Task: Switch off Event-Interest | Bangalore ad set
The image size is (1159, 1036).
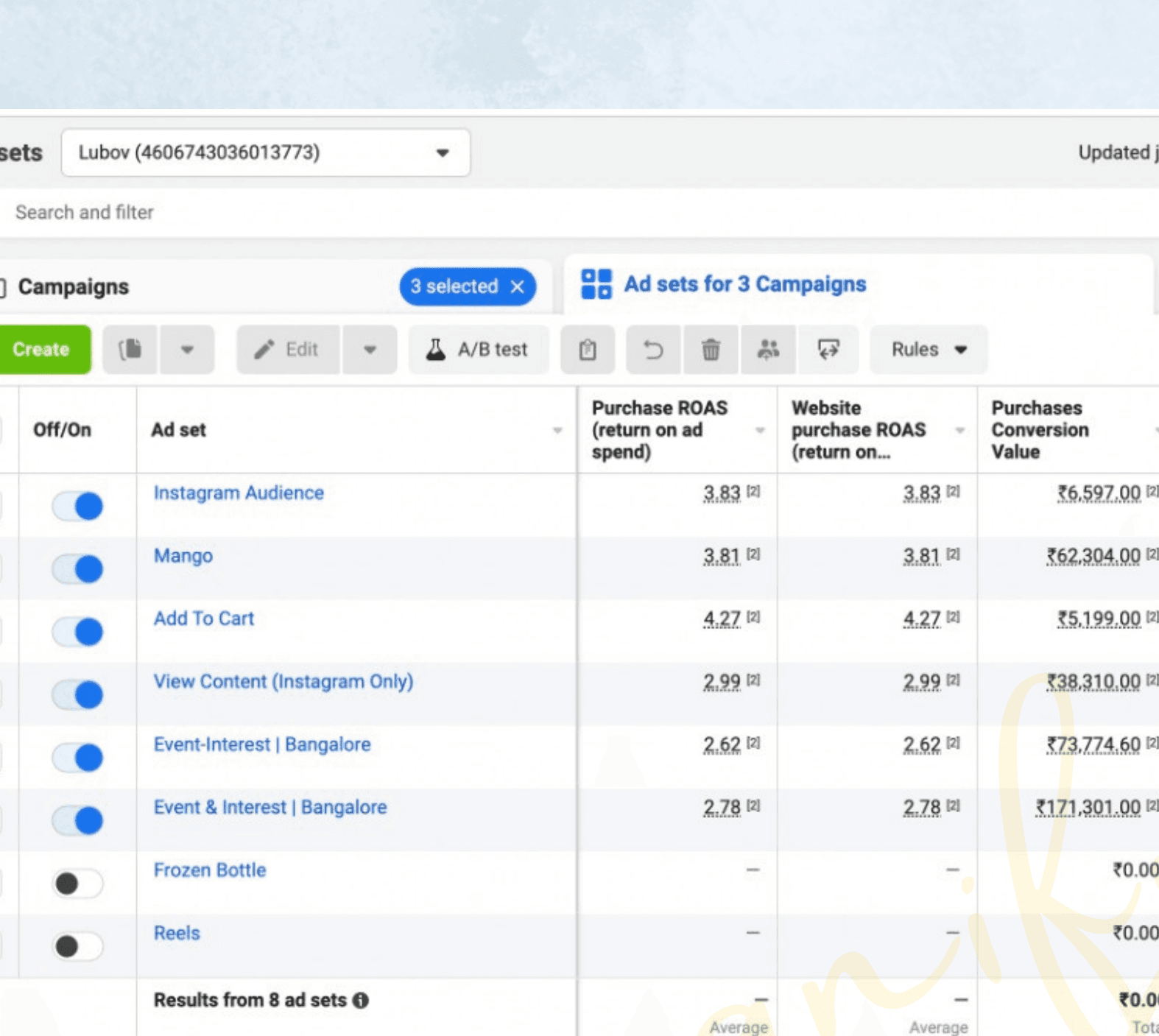Action: click(x=78, y=757)
